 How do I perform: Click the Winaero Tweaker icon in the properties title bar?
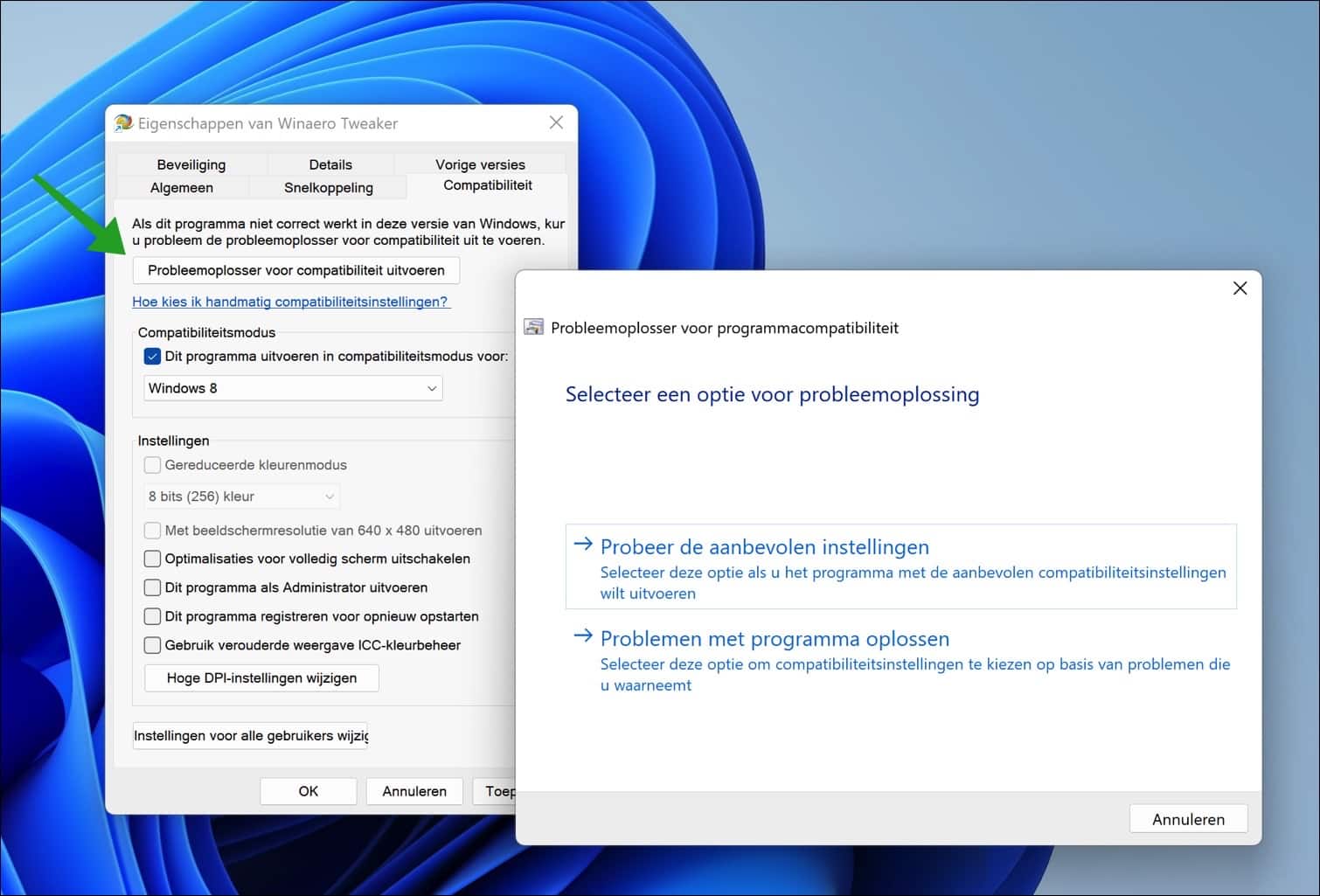coord(123,122)
